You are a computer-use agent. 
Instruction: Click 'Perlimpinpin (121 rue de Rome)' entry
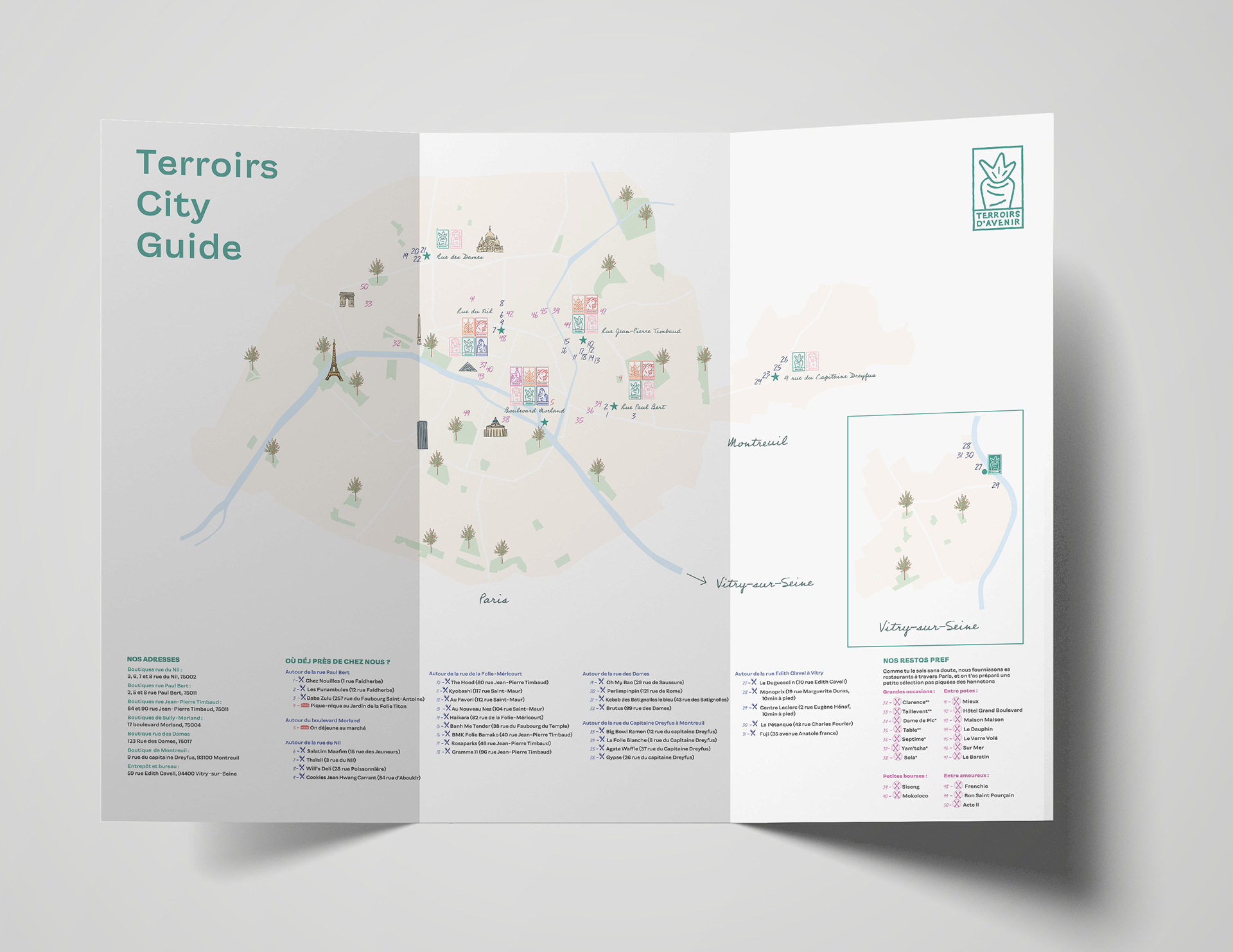tap(645, 691)
